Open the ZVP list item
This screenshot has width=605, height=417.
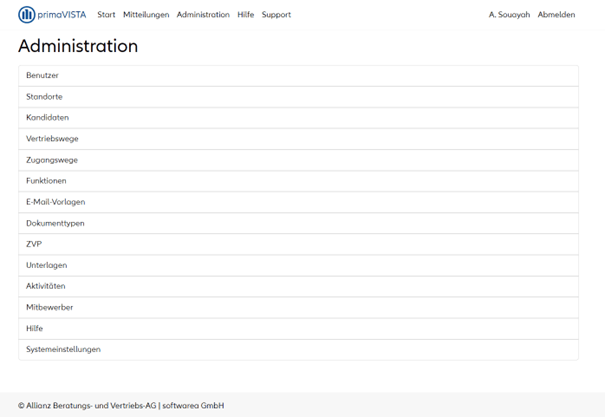34,244
